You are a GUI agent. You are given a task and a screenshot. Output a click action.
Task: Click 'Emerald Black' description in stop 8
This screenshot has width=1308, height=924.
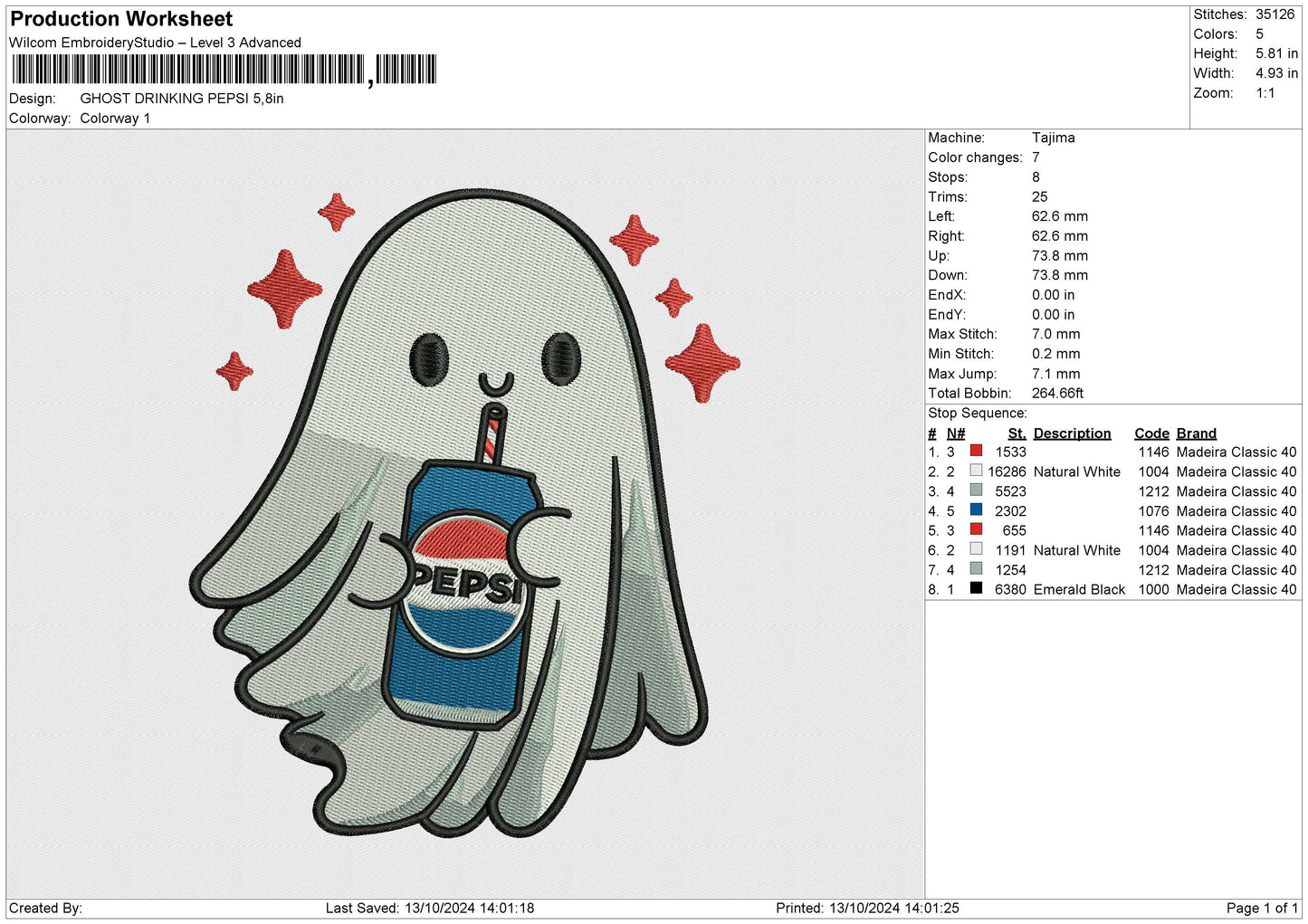pyautogui.click(x=1079, y=589)
